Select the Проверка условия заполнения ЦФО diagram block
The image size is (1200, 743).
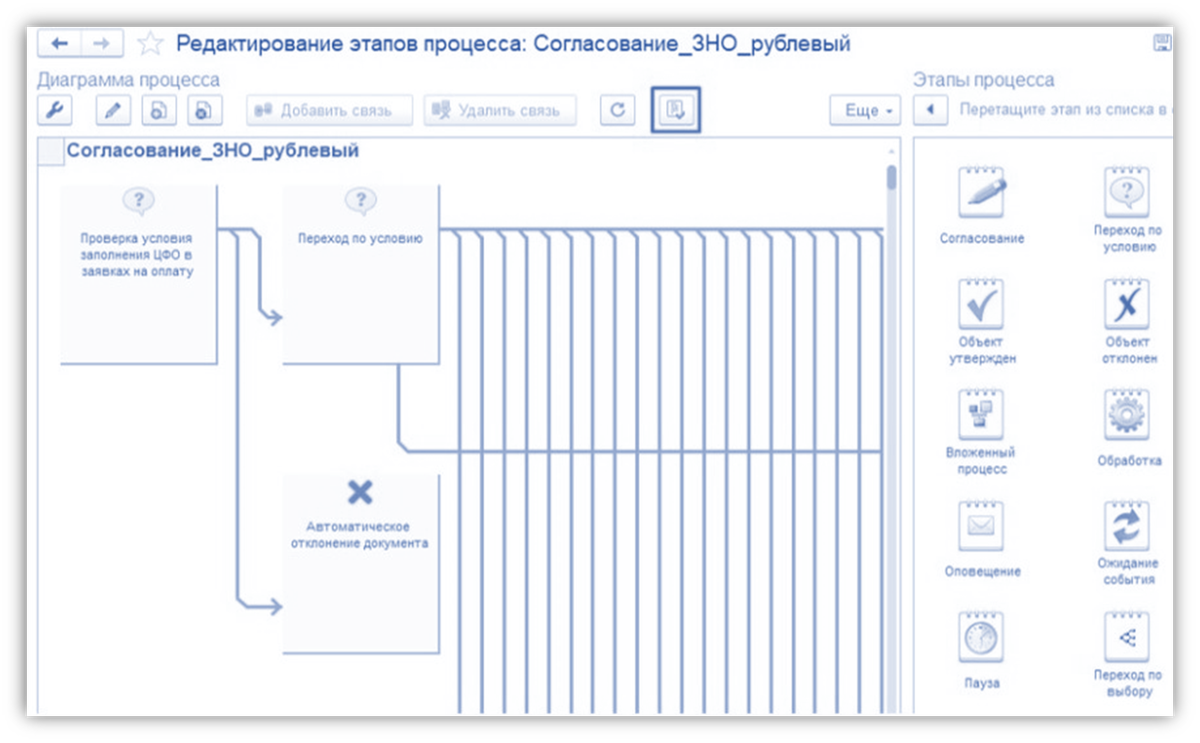138,274
